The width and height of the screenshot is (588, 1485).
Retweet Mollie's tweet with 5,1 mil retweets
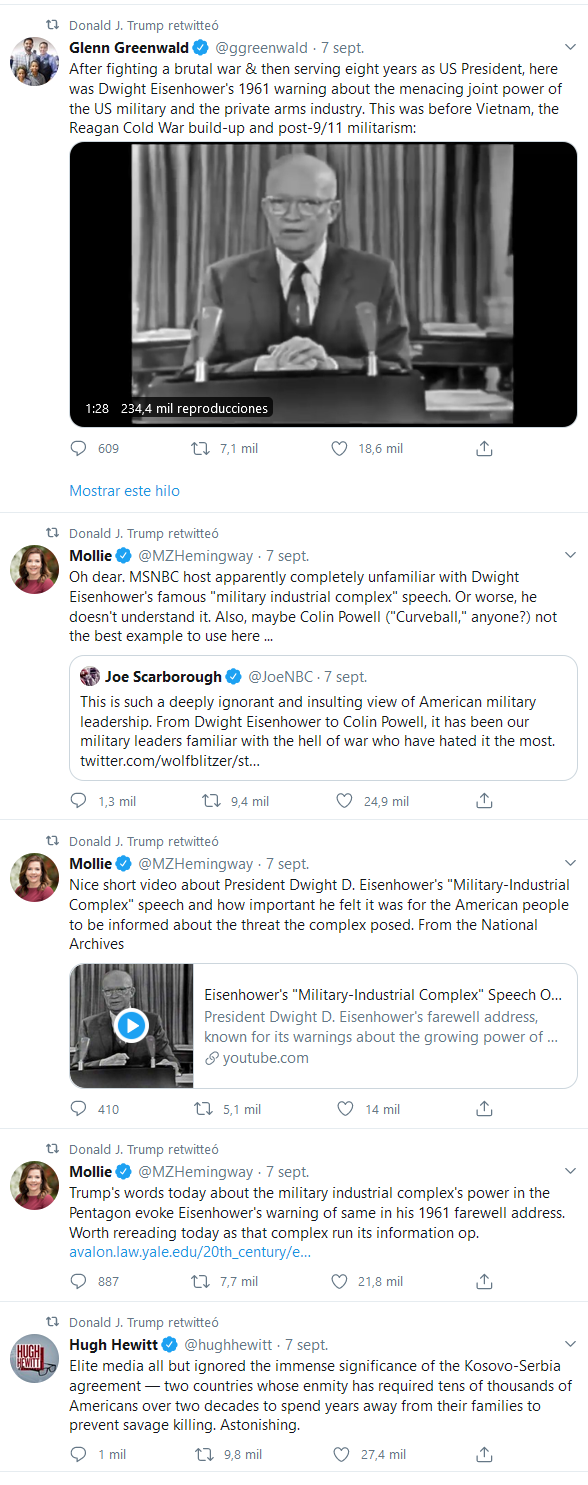(203, 1109)
